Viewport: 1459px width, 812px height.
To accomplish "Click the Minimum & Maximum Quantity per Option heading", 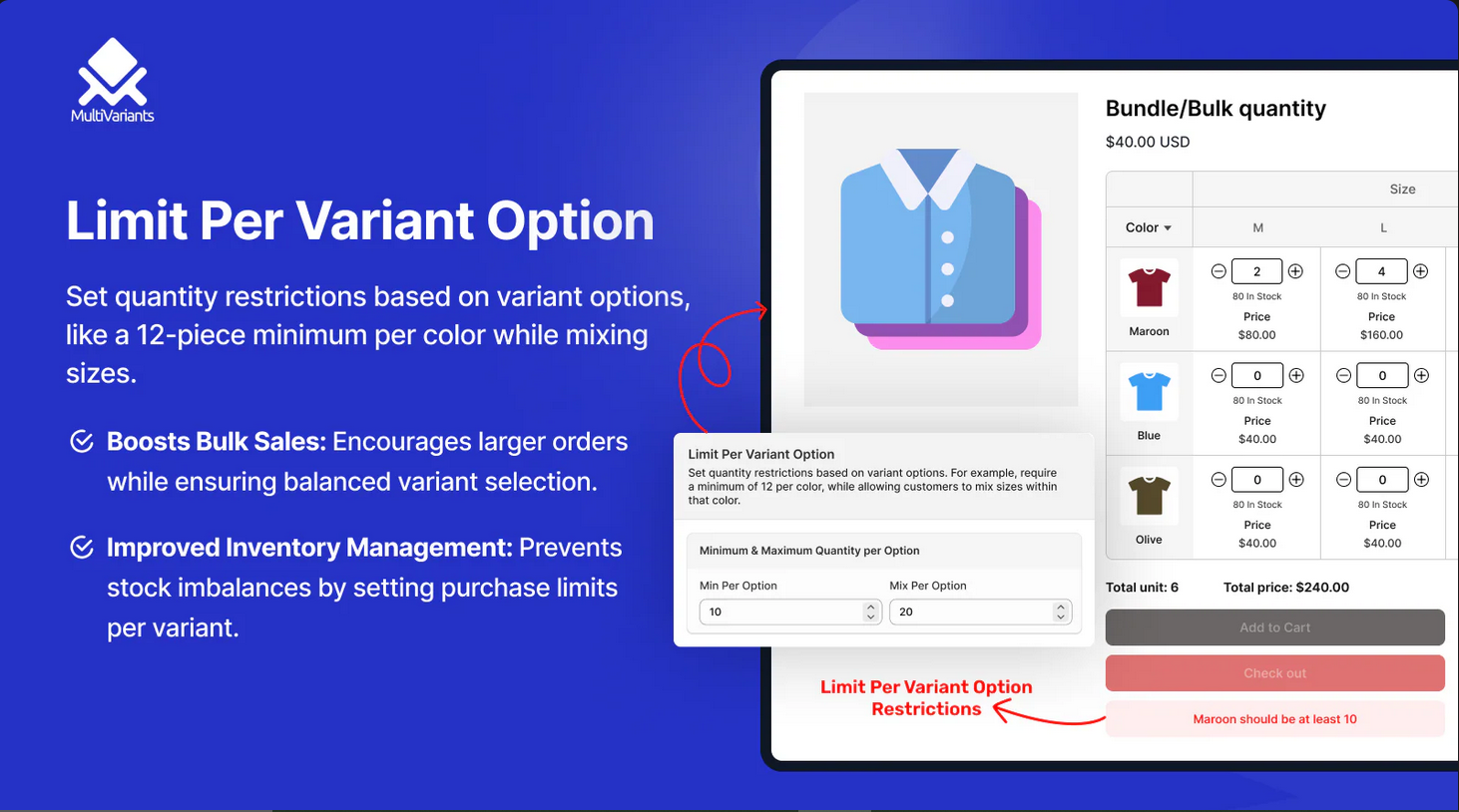I will point(809,551).
